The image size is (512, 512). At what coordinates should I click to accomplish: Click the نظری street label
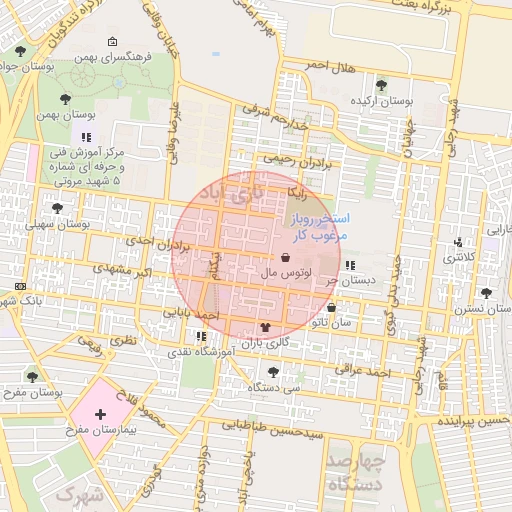123,341
